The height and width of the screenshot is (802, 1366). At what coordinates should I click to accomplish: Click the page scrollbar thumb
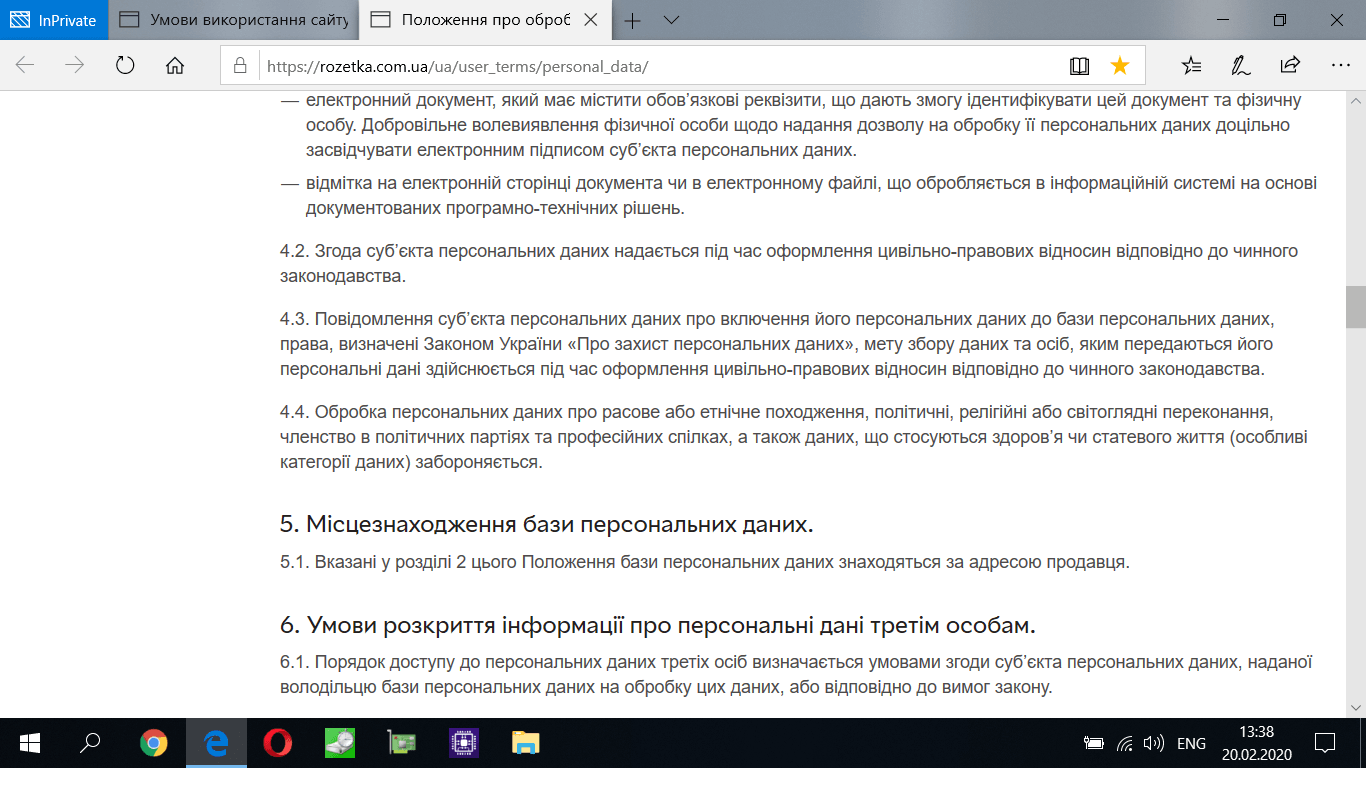tap(1356, 306)
